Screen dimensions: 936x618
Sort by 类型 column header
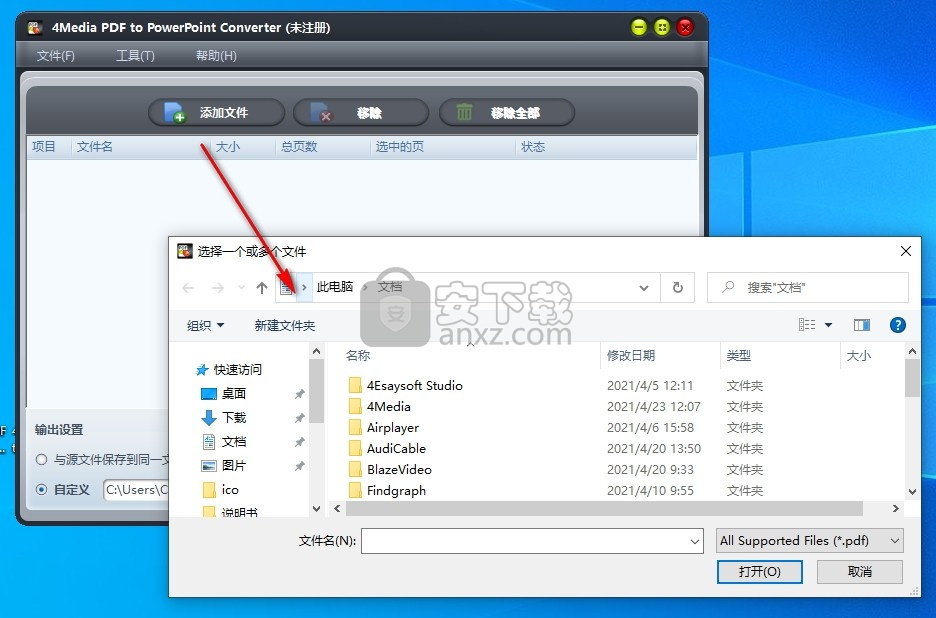click(x=738, y=356)
